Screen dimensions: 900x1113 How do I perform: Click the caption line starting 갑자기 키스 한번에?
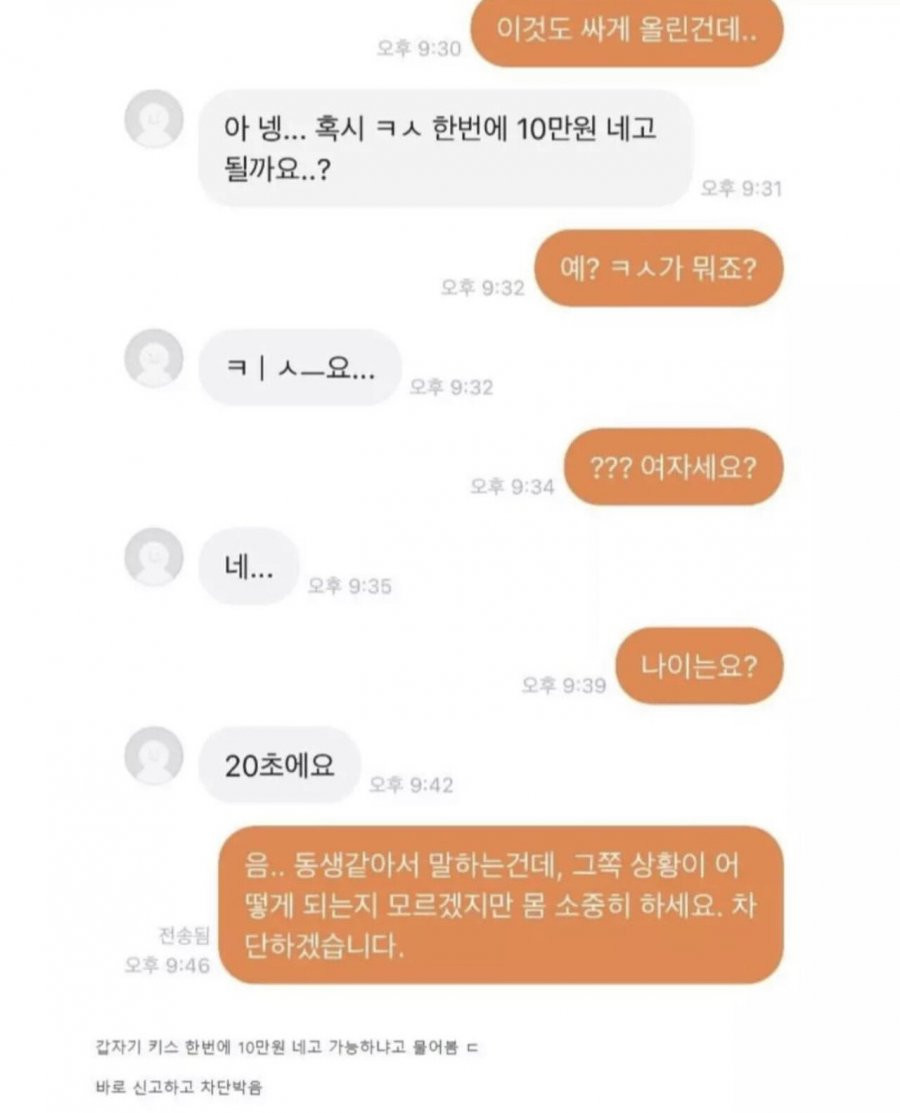coord(287,1047)
